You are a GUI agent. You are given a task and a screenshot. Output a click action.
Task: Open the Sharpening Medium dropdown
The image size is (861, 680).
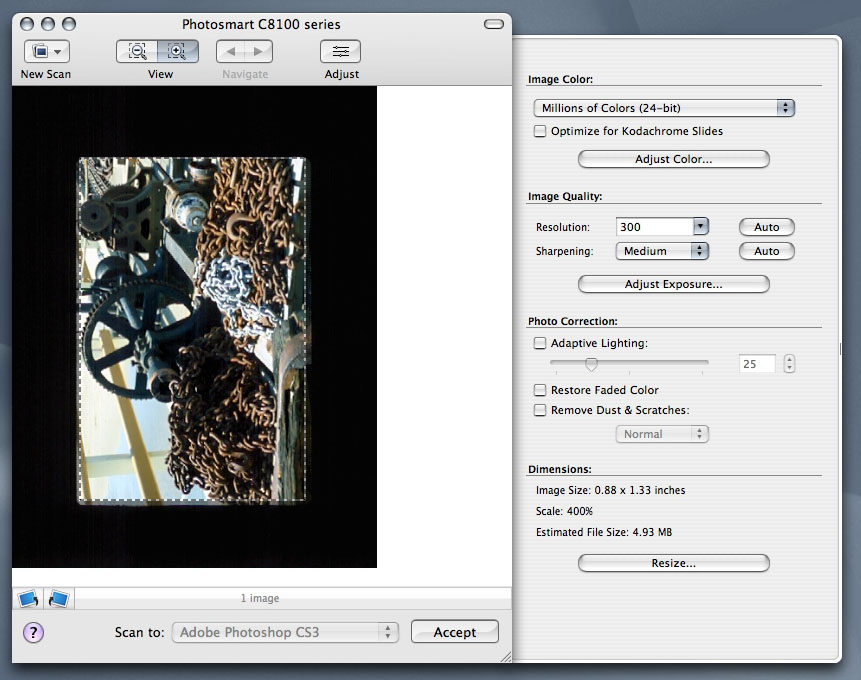[662, 251]
